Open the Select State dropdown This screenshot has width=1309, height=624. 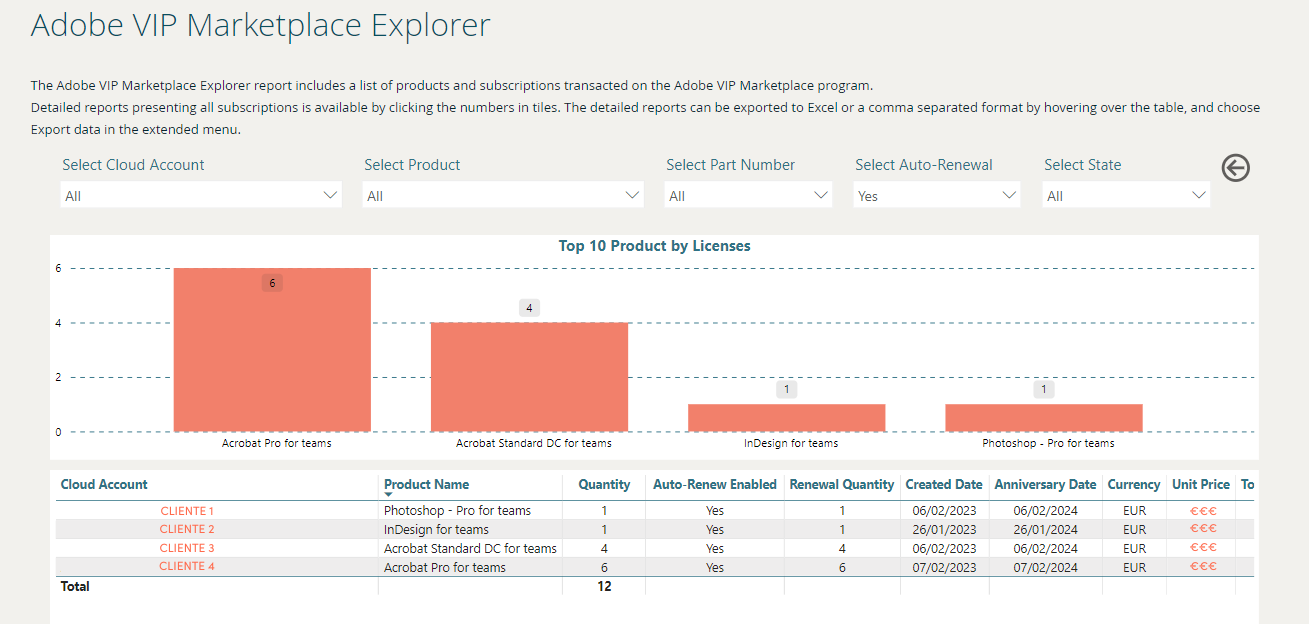tap(1127, 196)
